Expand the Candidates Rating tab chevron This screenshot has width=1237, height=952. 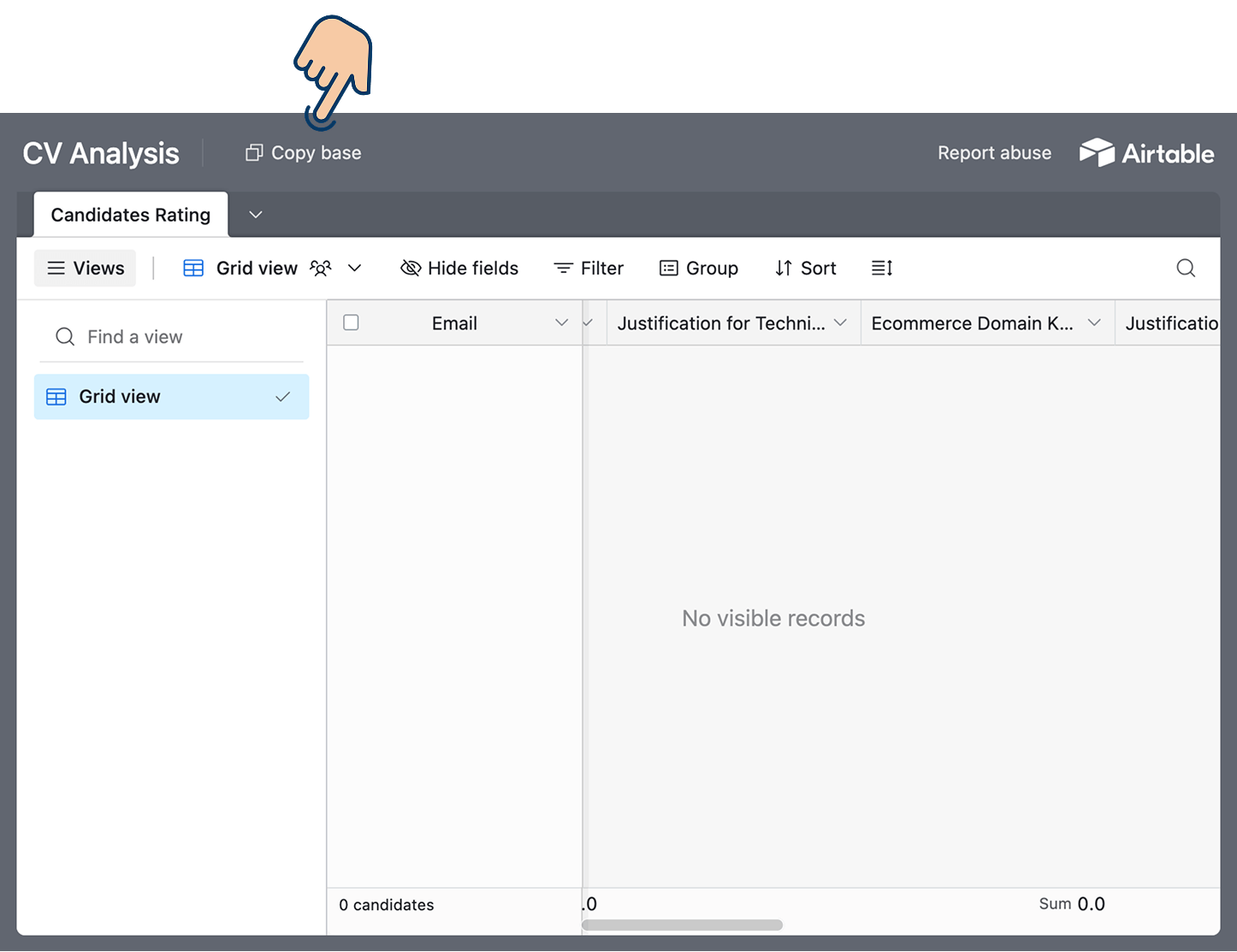pyautogui.click(x=255, y=215)
